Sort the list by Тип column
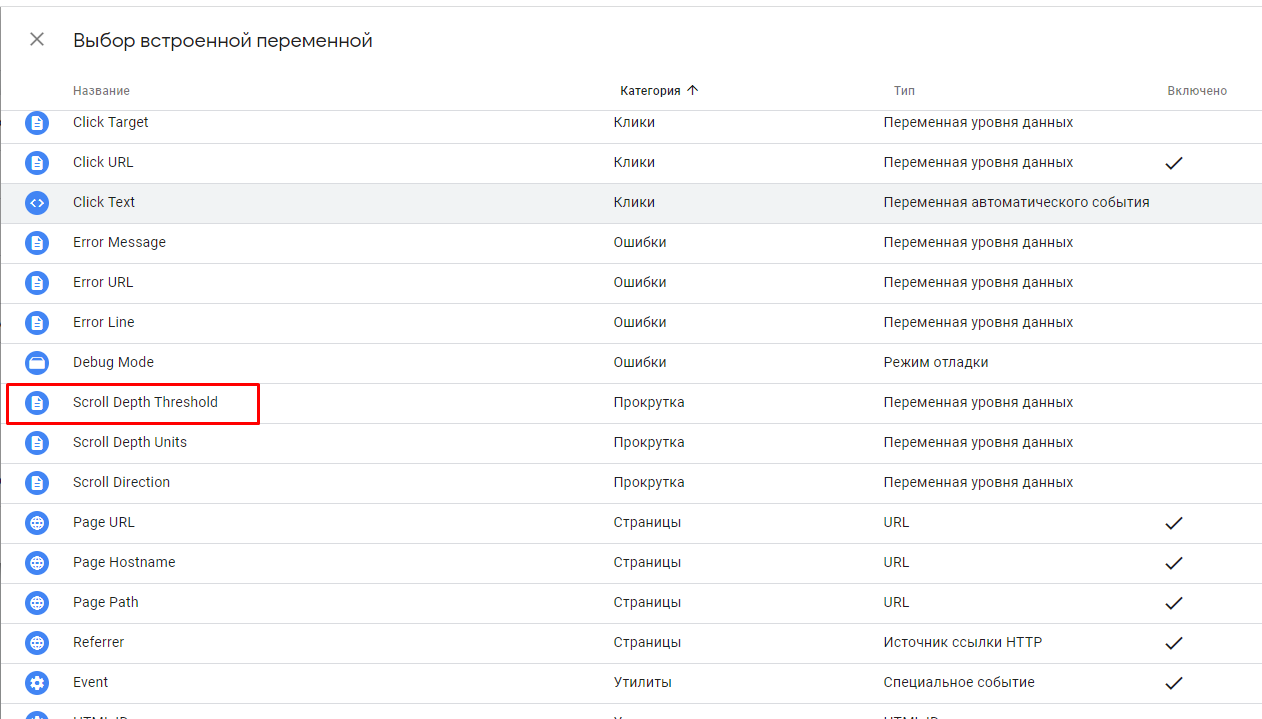Image resolution: width=1262 pixels, height=719 pixels. [904, 91]
